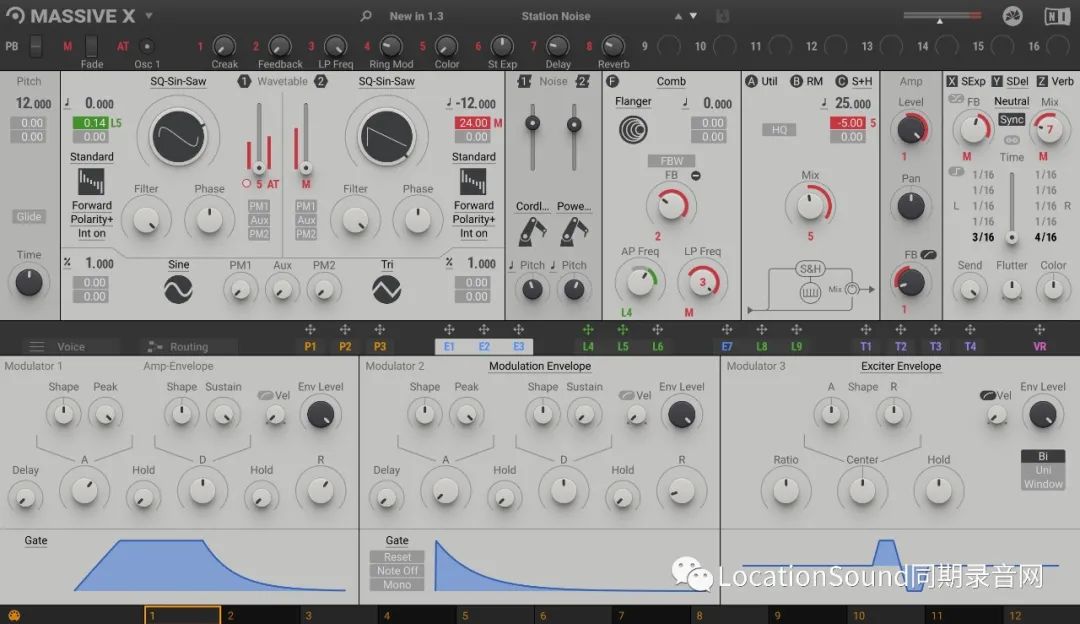Click the Note Off gate button

click(397, 571)
